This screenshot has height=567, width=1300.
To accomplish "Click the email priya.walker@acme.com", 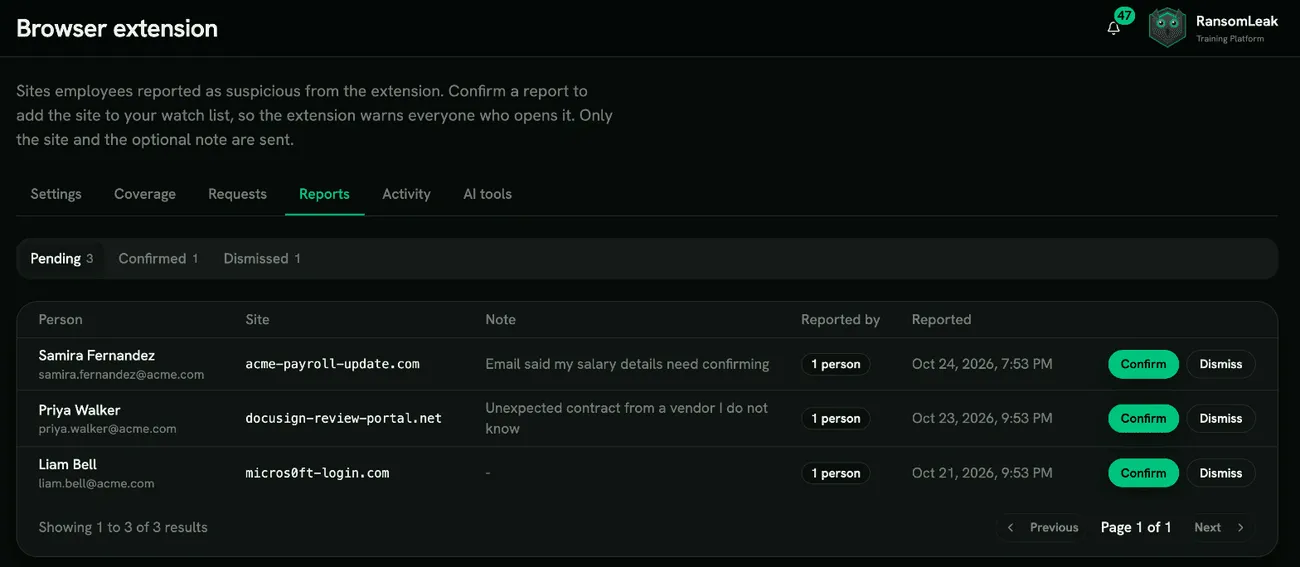I will point(107,429).
